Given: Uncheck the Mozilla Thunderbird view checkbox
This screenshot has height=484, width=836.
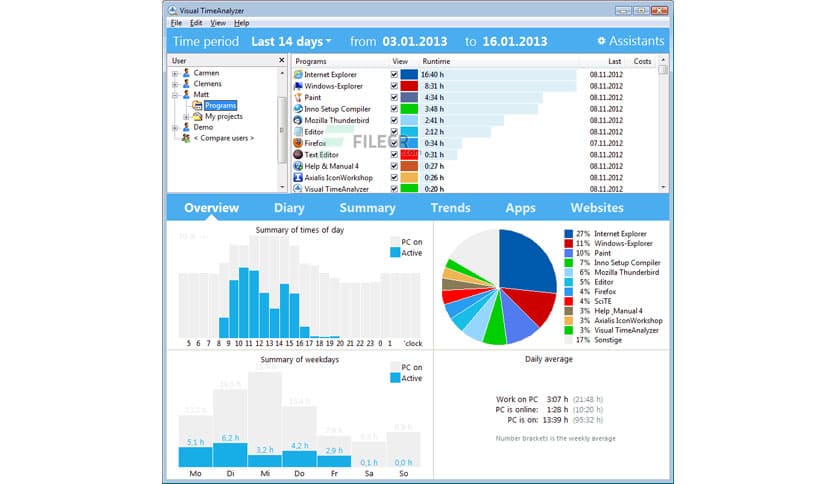Looking at the screenshot, I should pyautogui.click(x=394, y=120).
